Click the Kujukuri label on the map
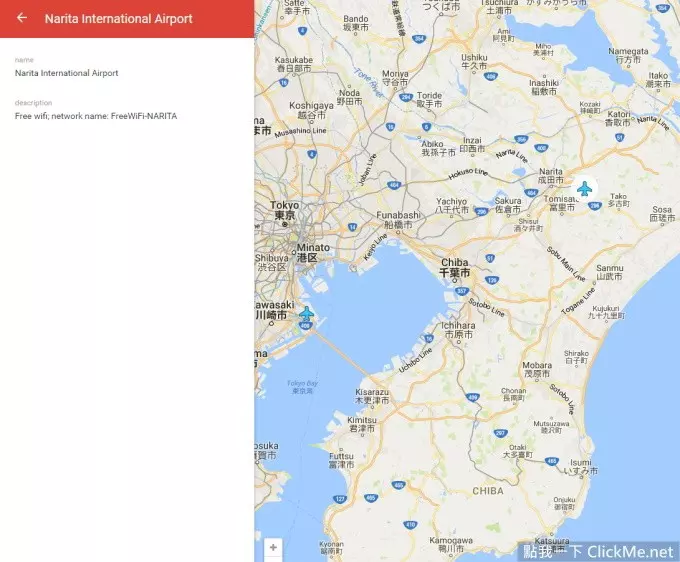 coord(606,312)
